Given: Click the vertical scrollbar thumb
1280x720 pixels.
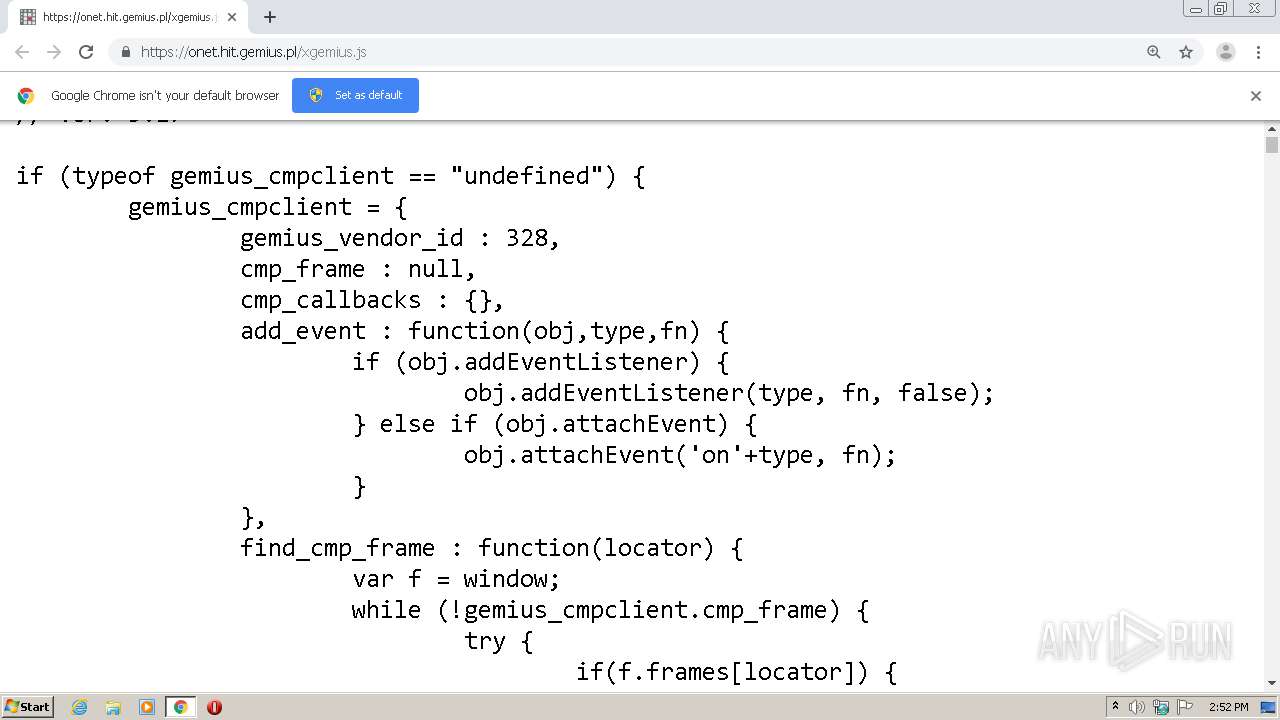Looking at the screenshot, I should click(x=1272, y=145).
